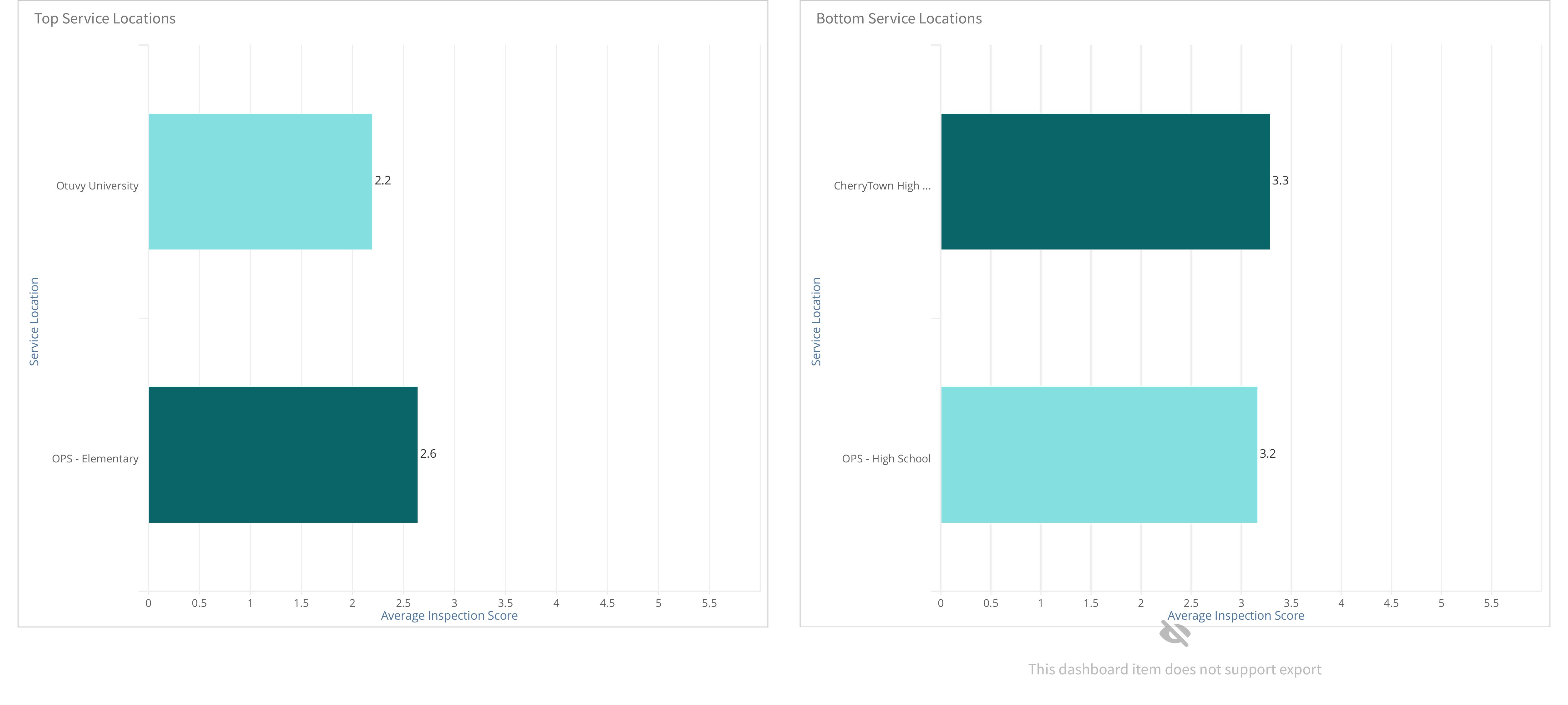The image size is (1568, 705).
Task: Click Average Inspection Score title in left chart
Action: pos(449,616)
